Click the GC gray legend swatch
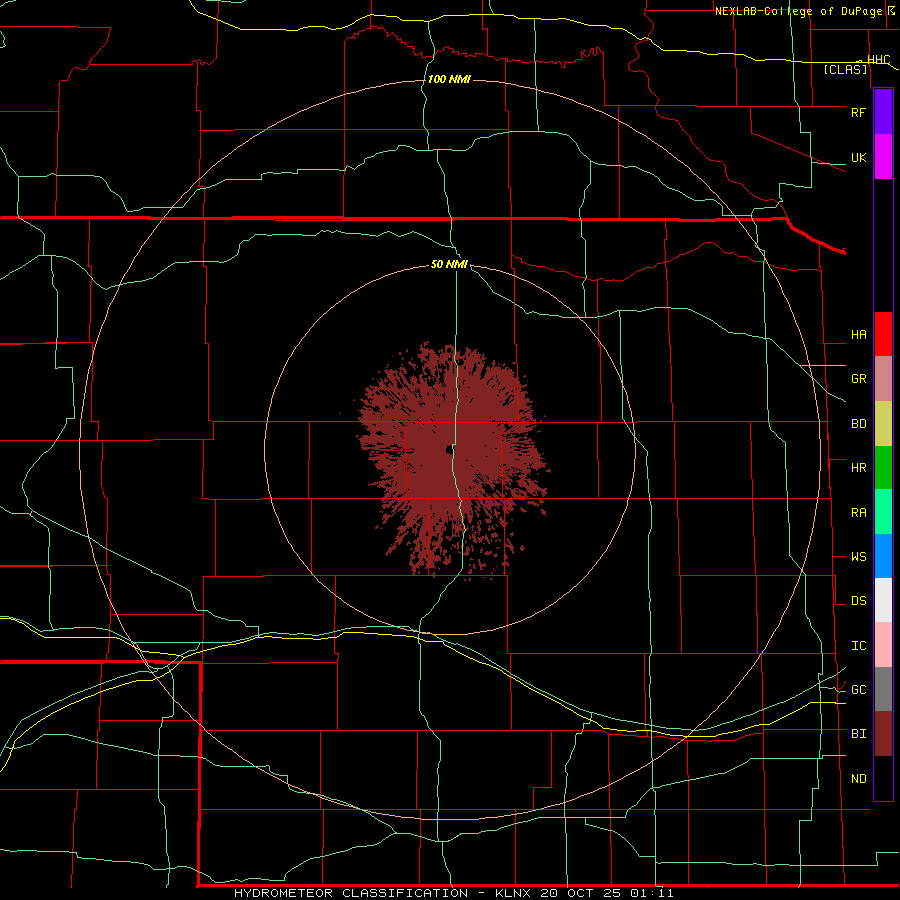 [883, 689]
